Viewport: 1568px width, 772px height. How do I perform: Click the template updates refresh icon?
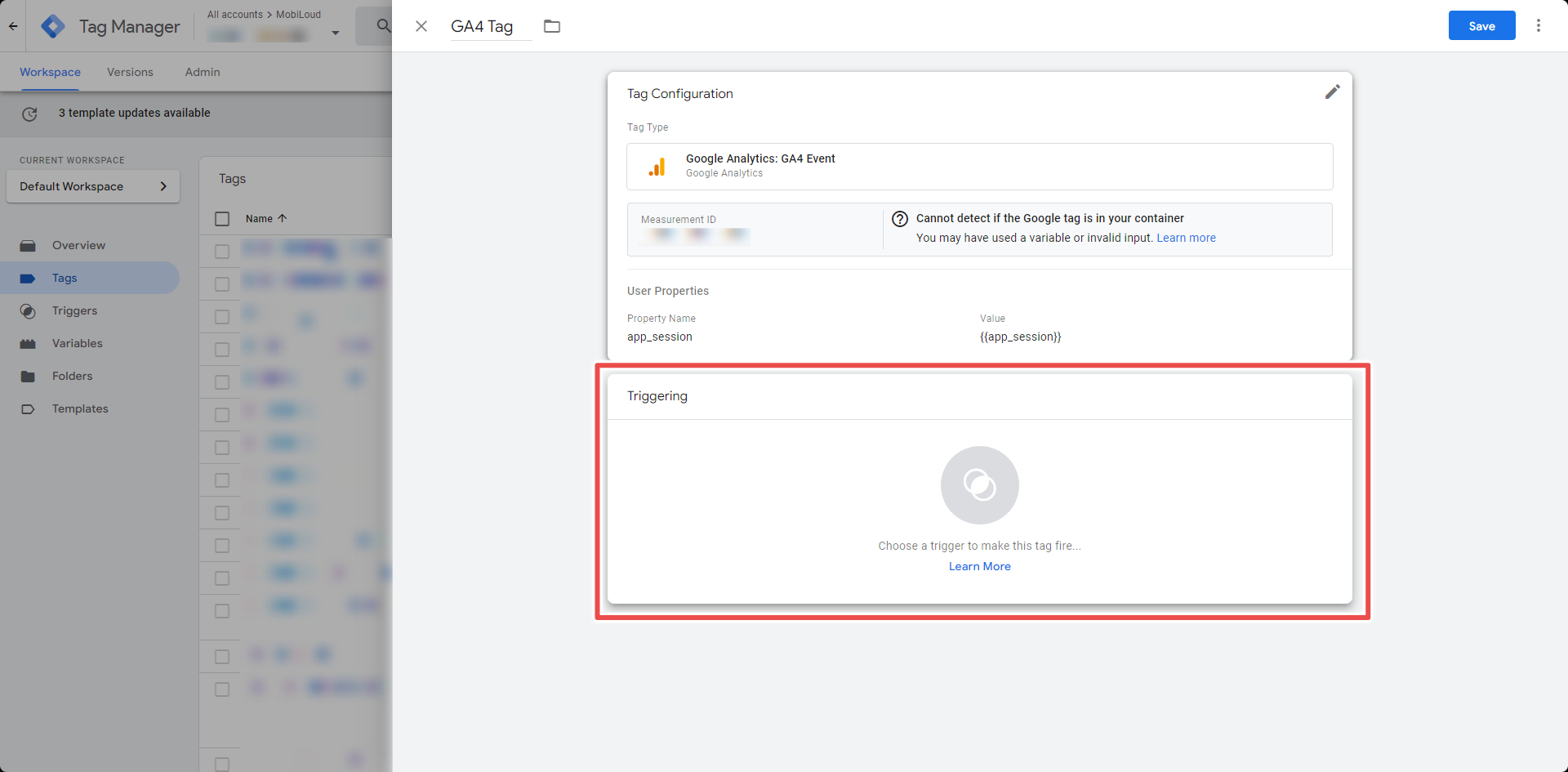29,114
